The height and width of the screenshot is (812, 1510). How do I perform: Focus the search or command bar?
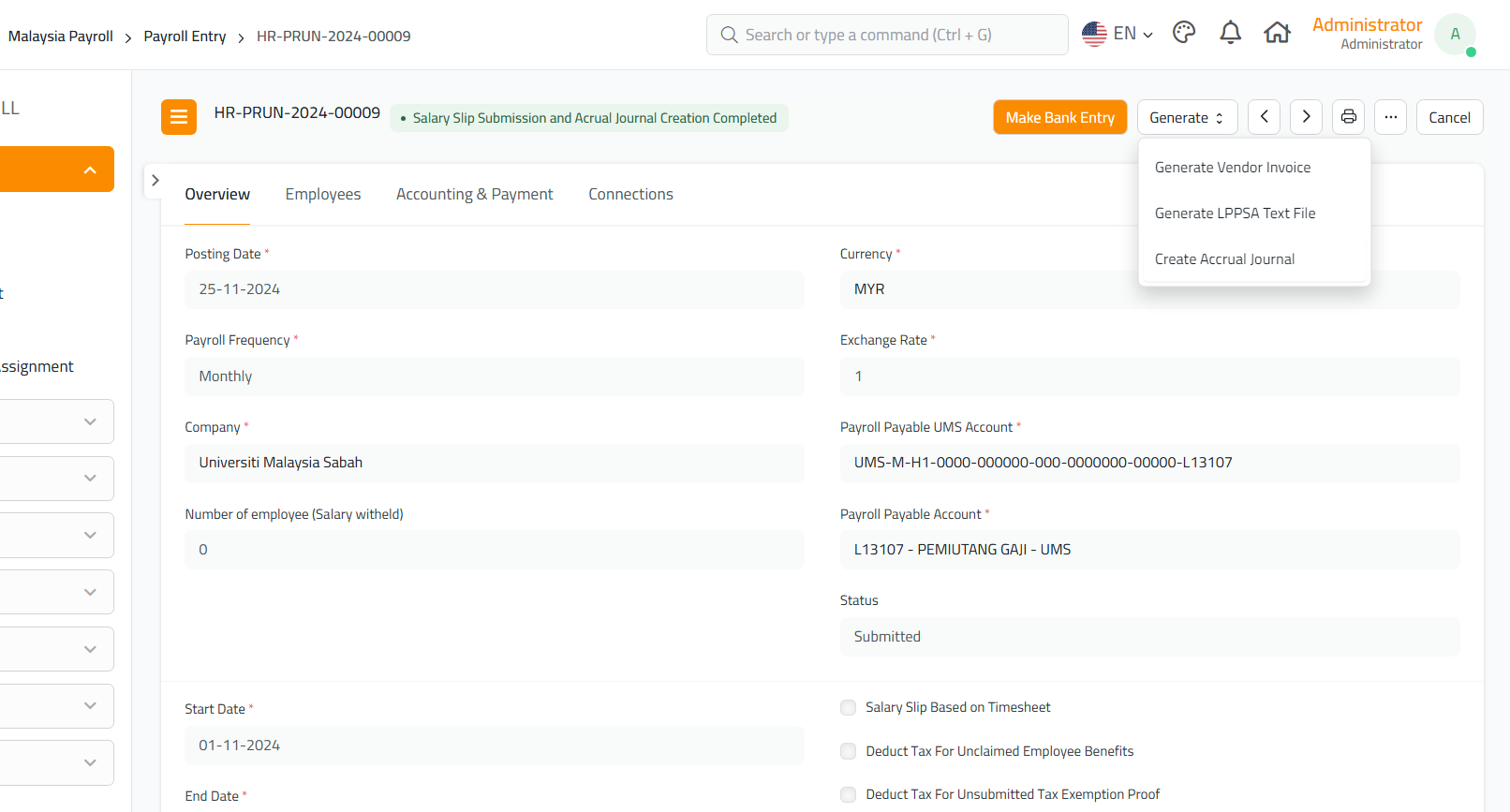[886, 35]
